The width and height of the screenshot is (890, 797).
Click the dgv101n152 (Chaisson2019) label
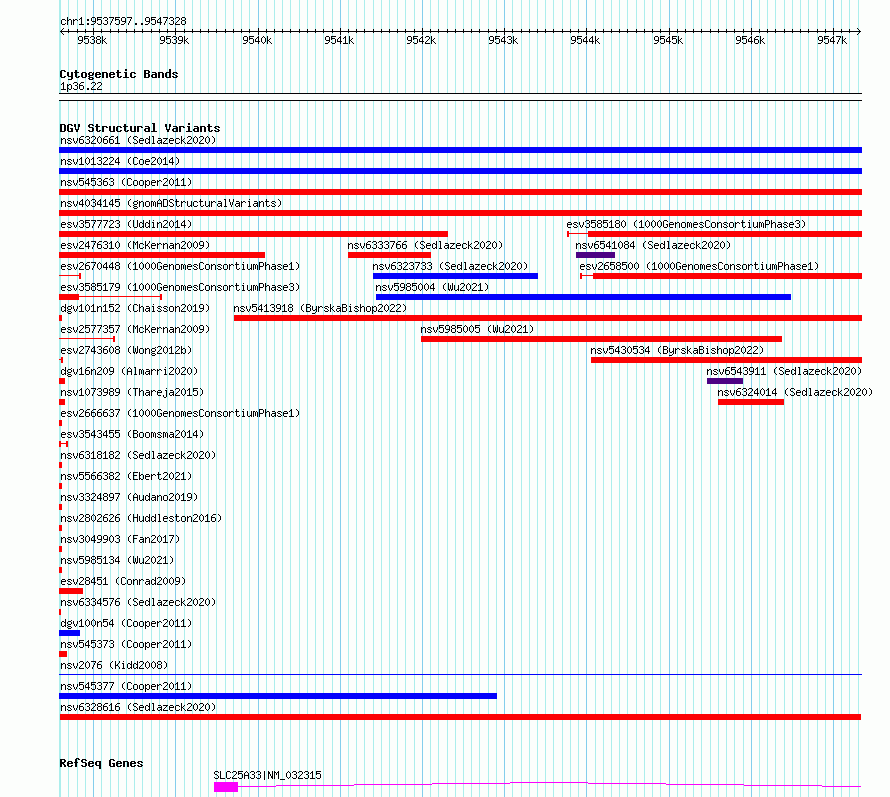click(x=135, y=308)
